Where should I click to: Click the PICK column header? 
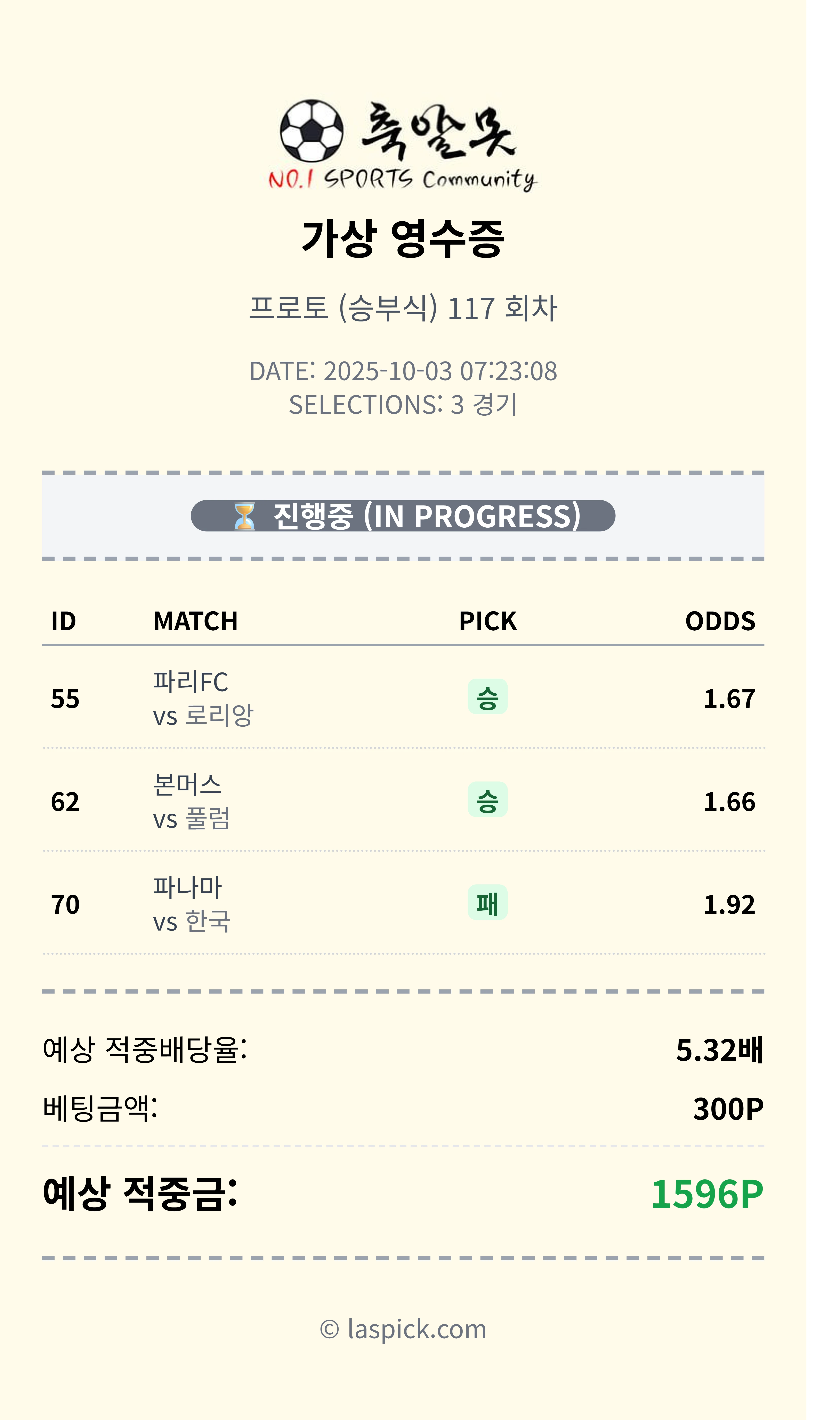pos(487,621)
